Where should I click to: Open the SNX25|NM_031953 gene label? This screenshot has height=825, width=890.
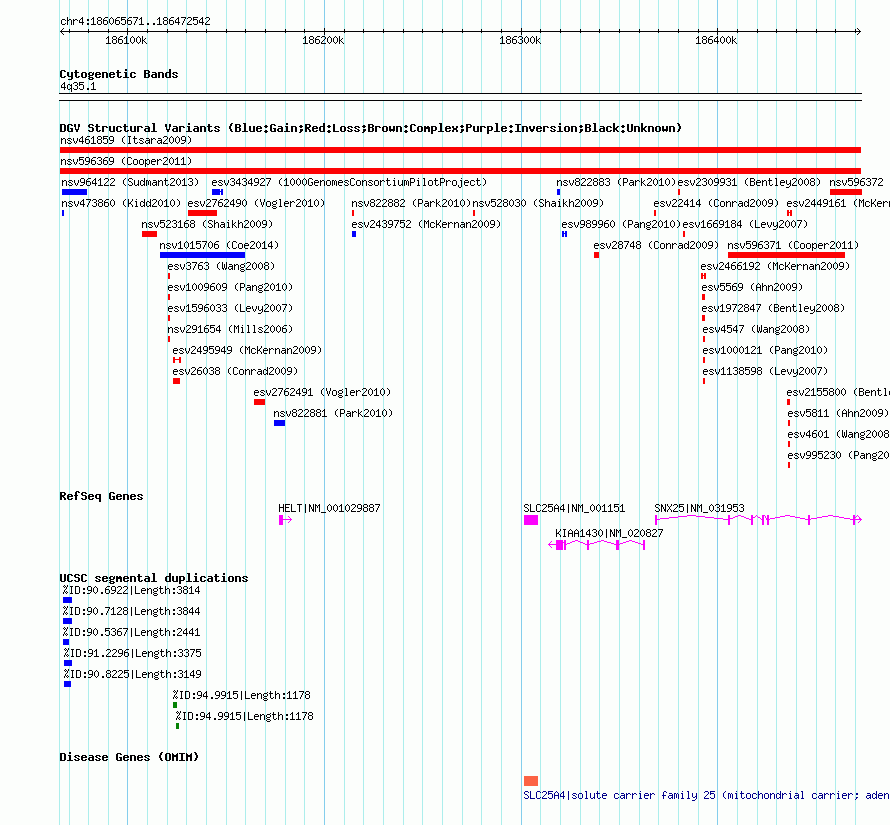point(699,508)
